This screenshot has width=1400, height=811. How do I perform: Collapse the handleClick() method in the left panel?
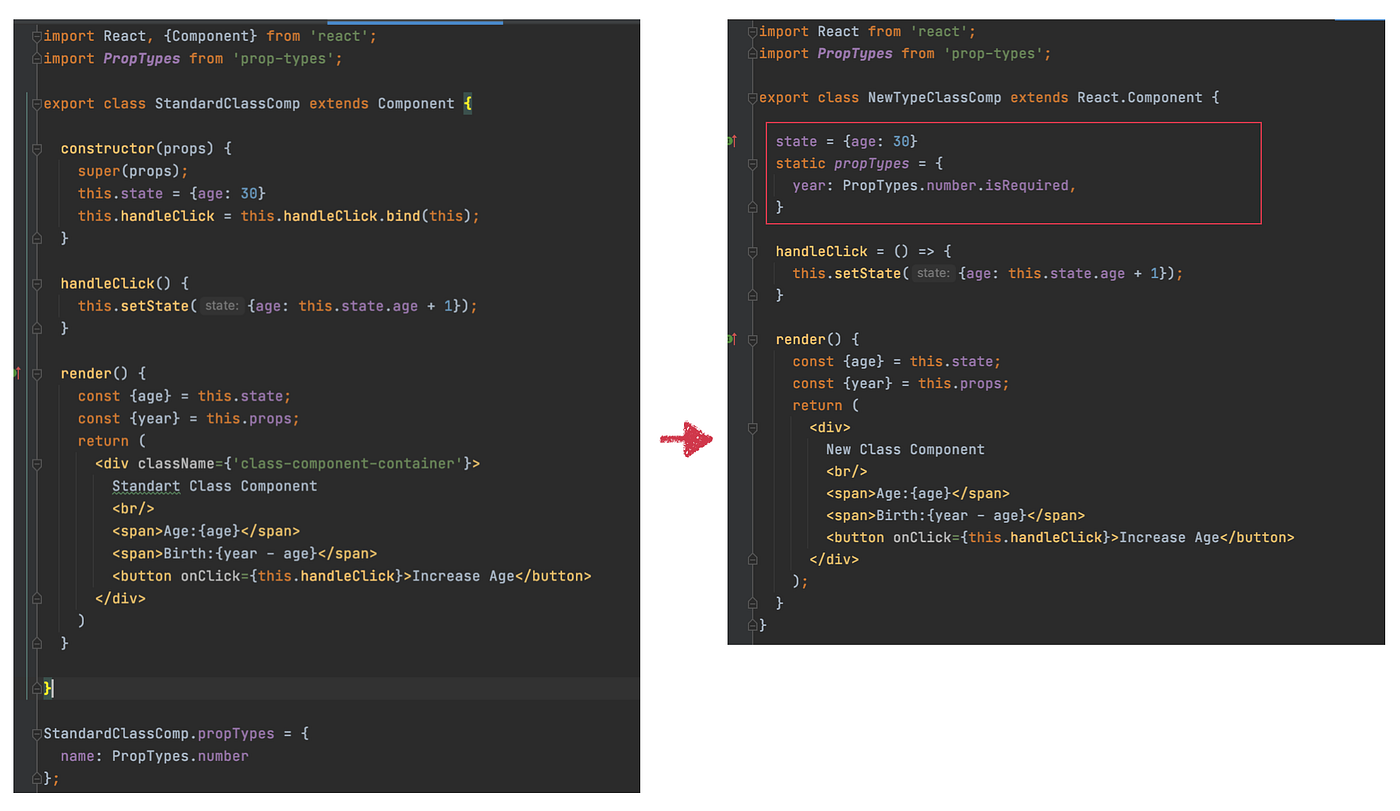[35, 283]
